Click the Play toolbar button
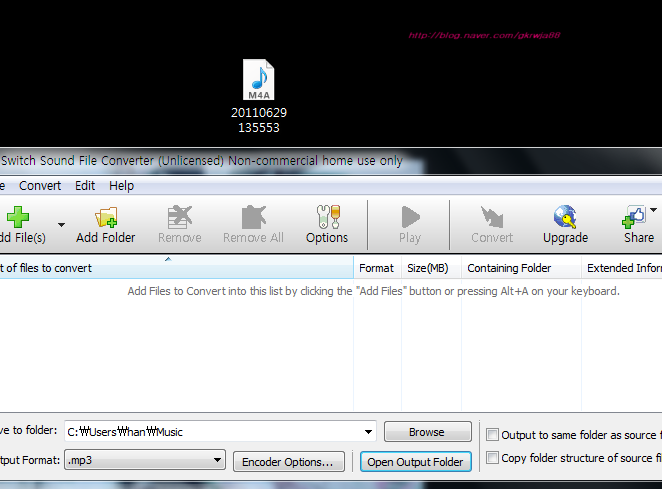Viewport: 662px width, 489px height. click(410, 225)
